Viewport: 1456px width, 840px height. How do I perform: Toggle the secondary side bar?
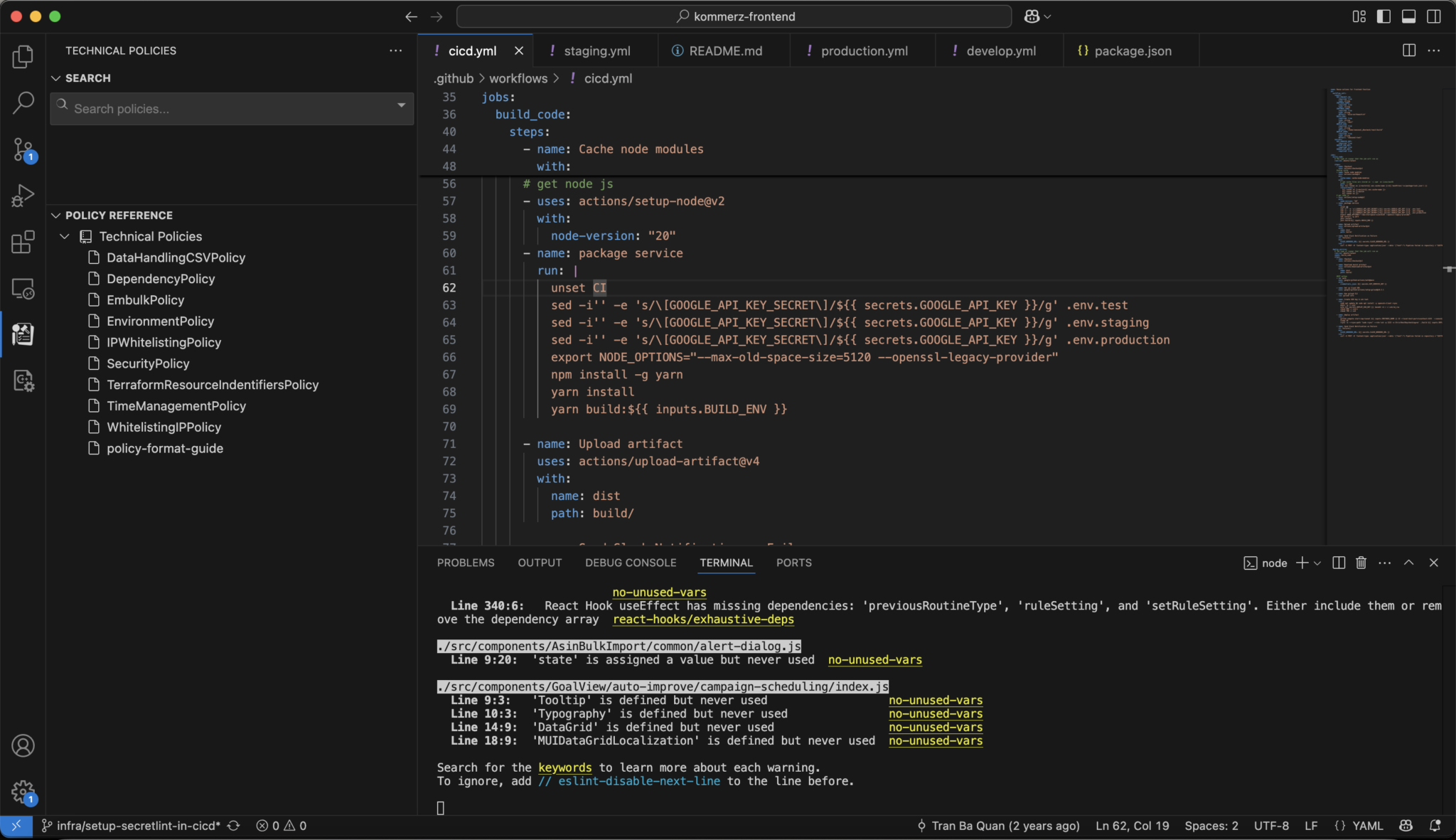point(1433,16)
